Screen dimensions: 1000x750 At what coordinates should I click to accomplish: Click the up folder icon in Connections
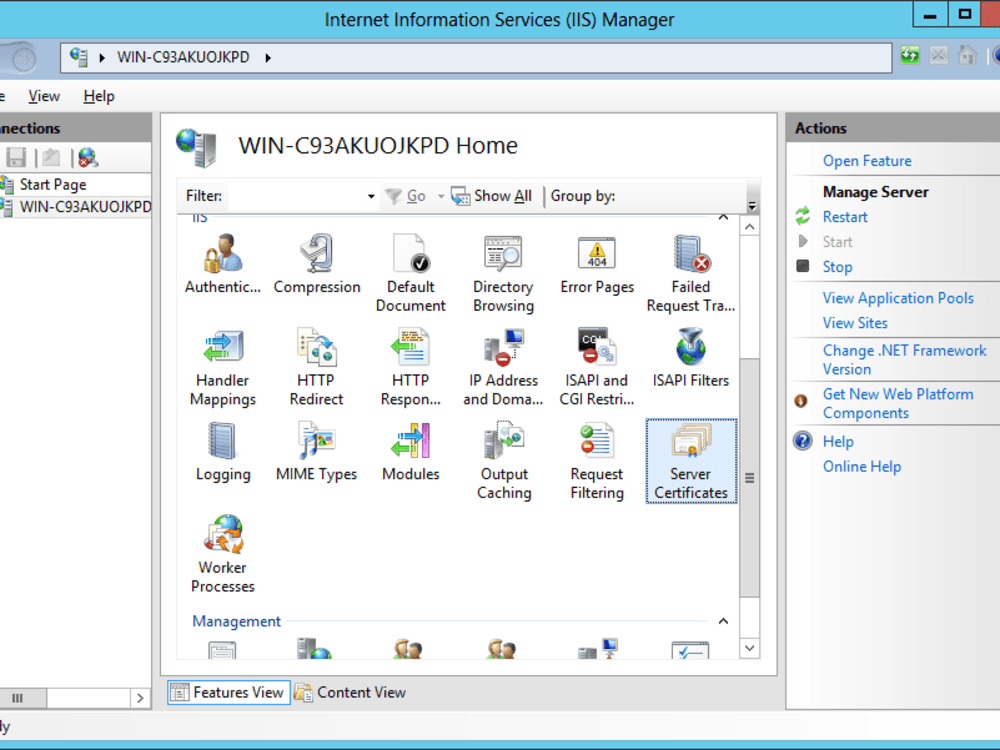[x=52, y=158]
